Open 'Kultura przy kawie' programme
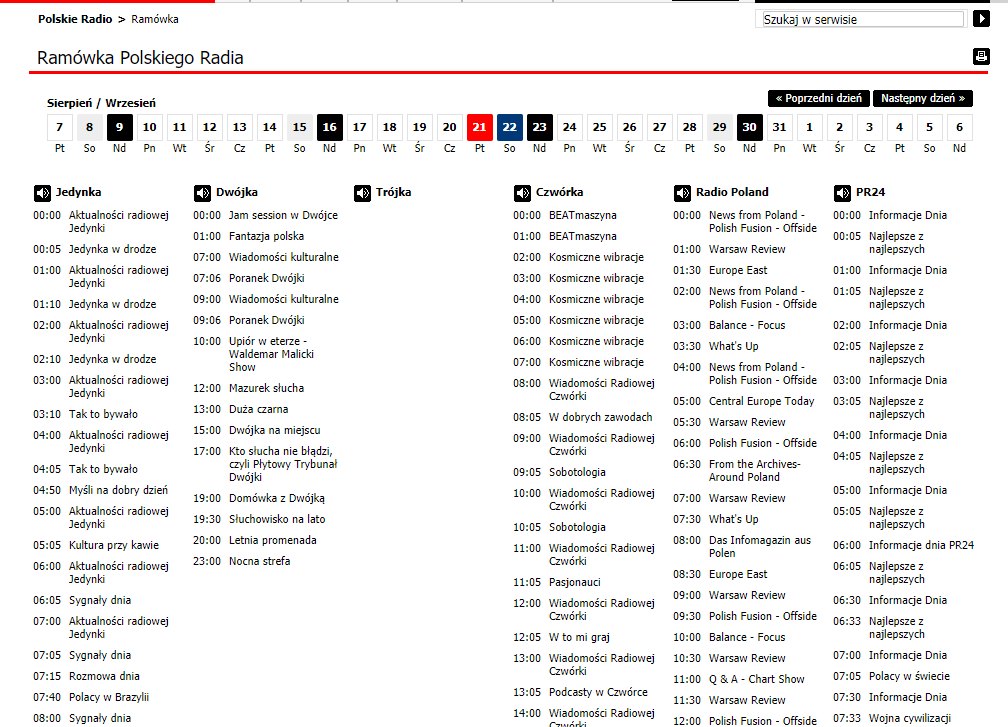The width and height of the screenshot is (1008, 727). (x=114, y=545)
